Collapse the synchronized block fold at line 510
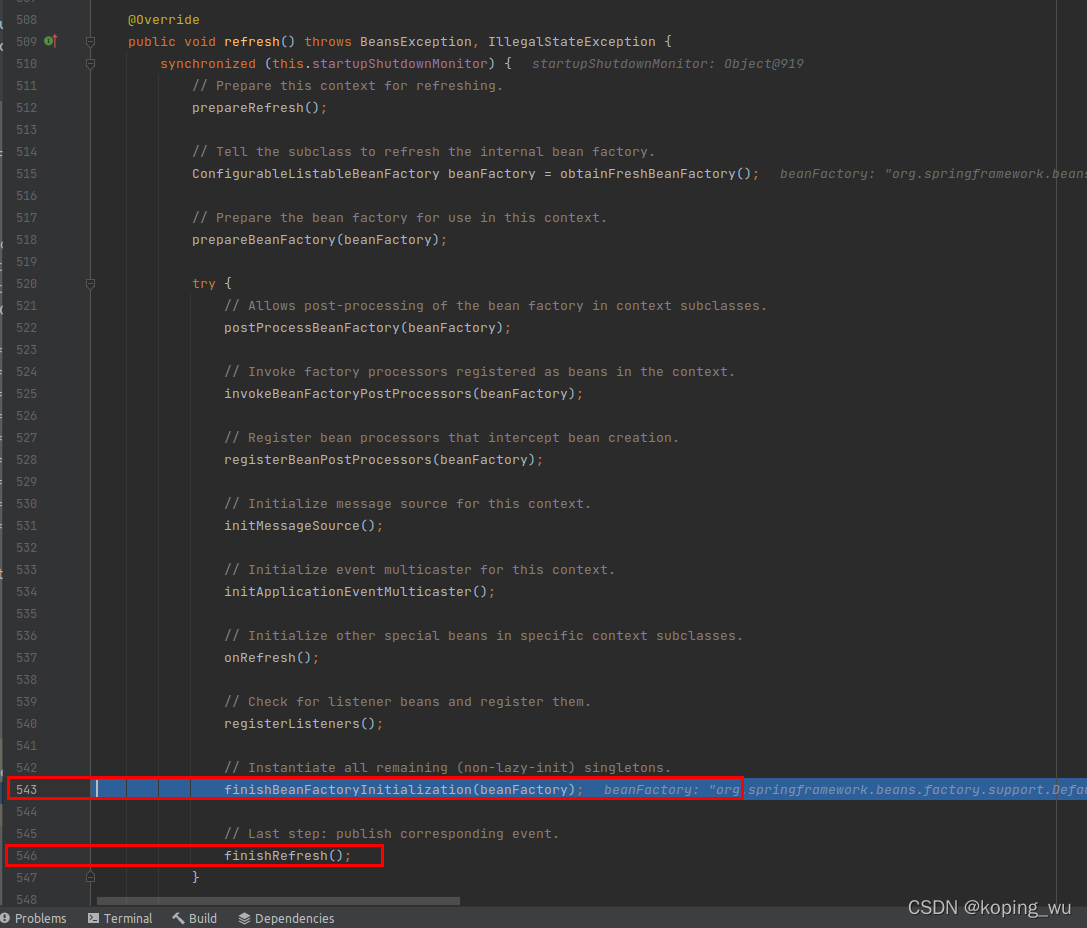 (x=90, y=64)
